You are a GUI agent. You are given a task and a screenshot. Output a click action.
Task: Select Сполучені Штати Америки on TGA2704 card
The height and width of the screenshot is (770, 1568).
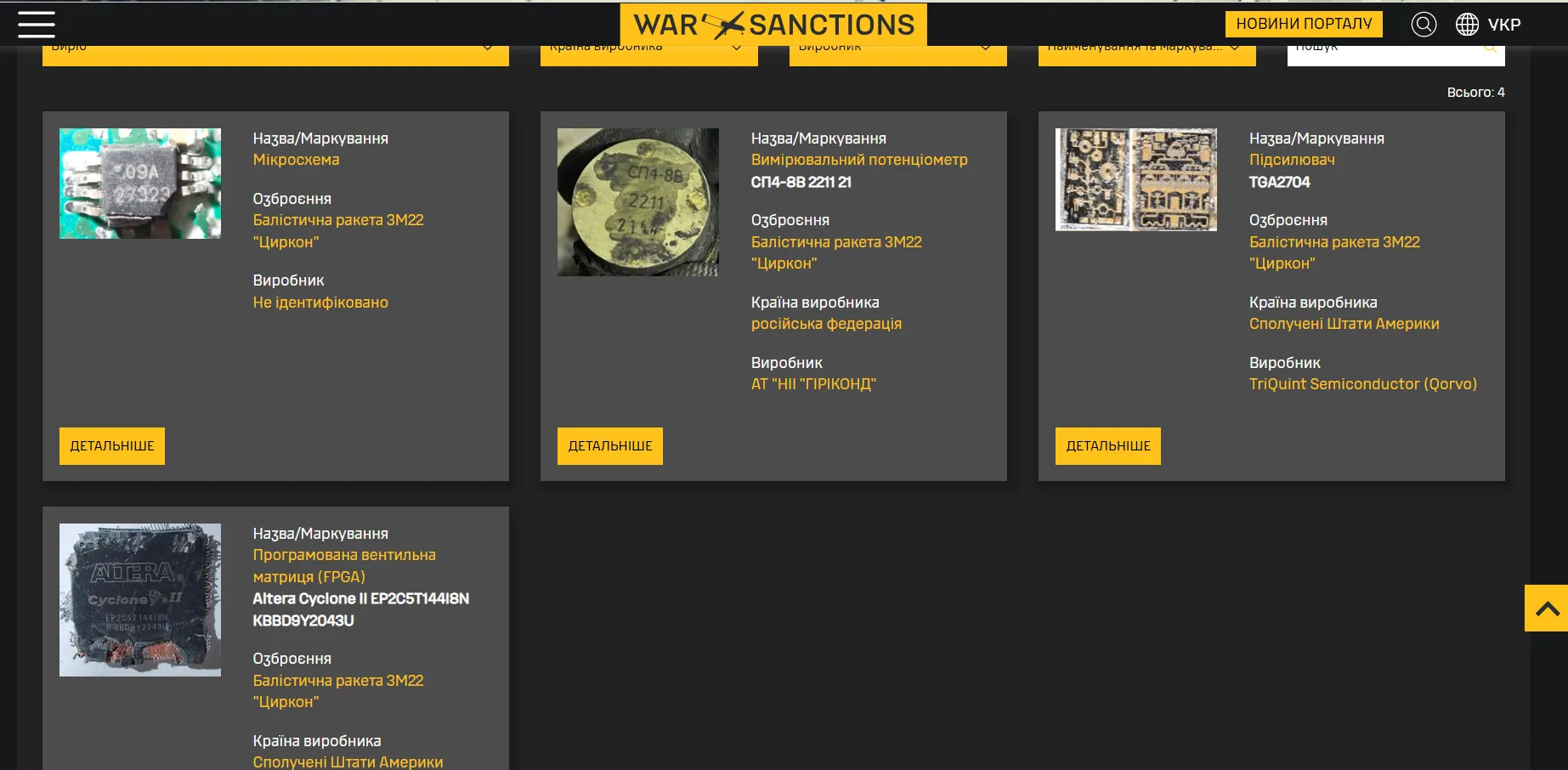(x=1344, y=324)
